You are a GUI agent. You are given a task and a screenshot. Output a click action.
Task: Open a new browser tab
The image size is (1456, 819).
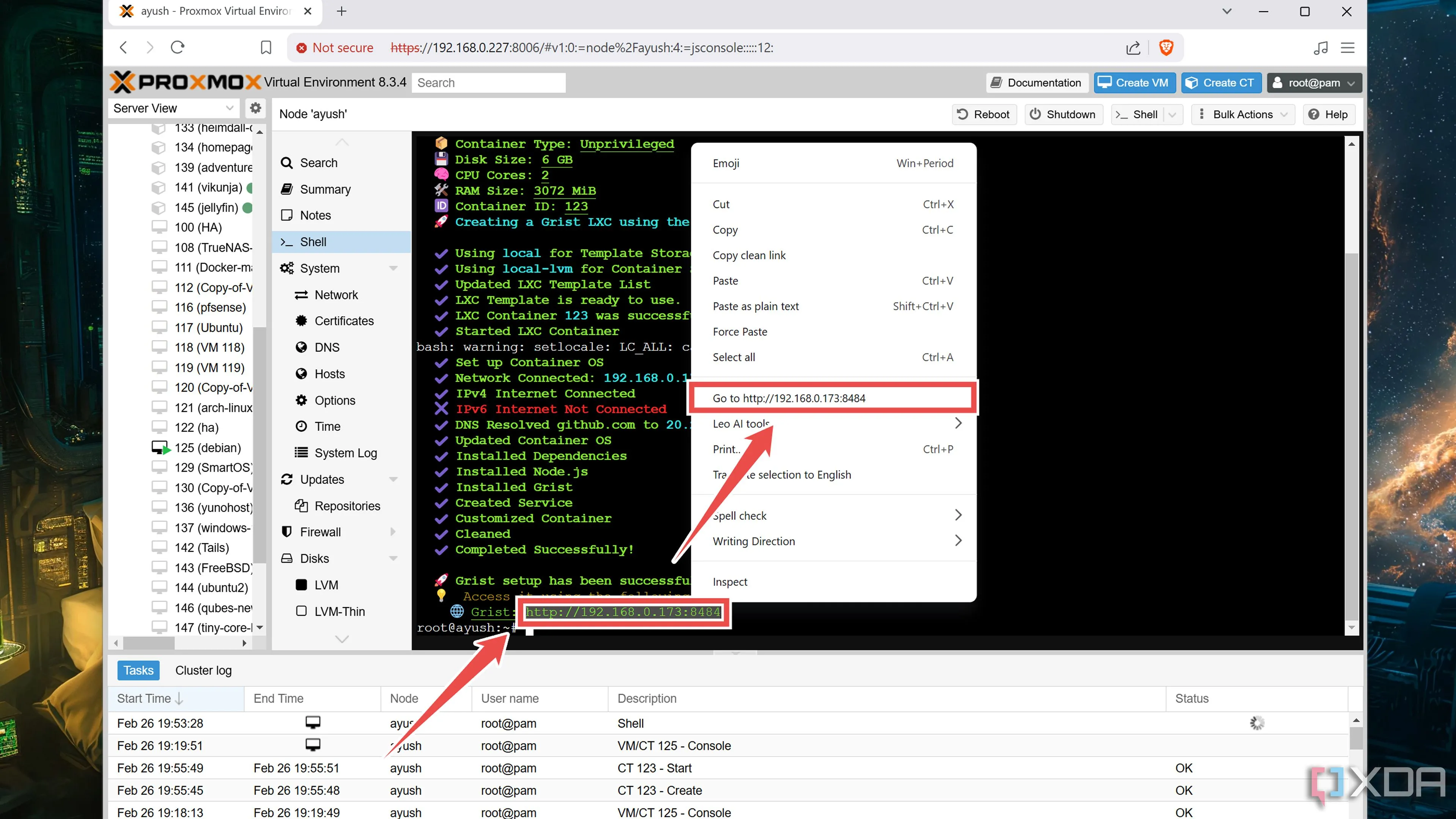coord(341,11)
